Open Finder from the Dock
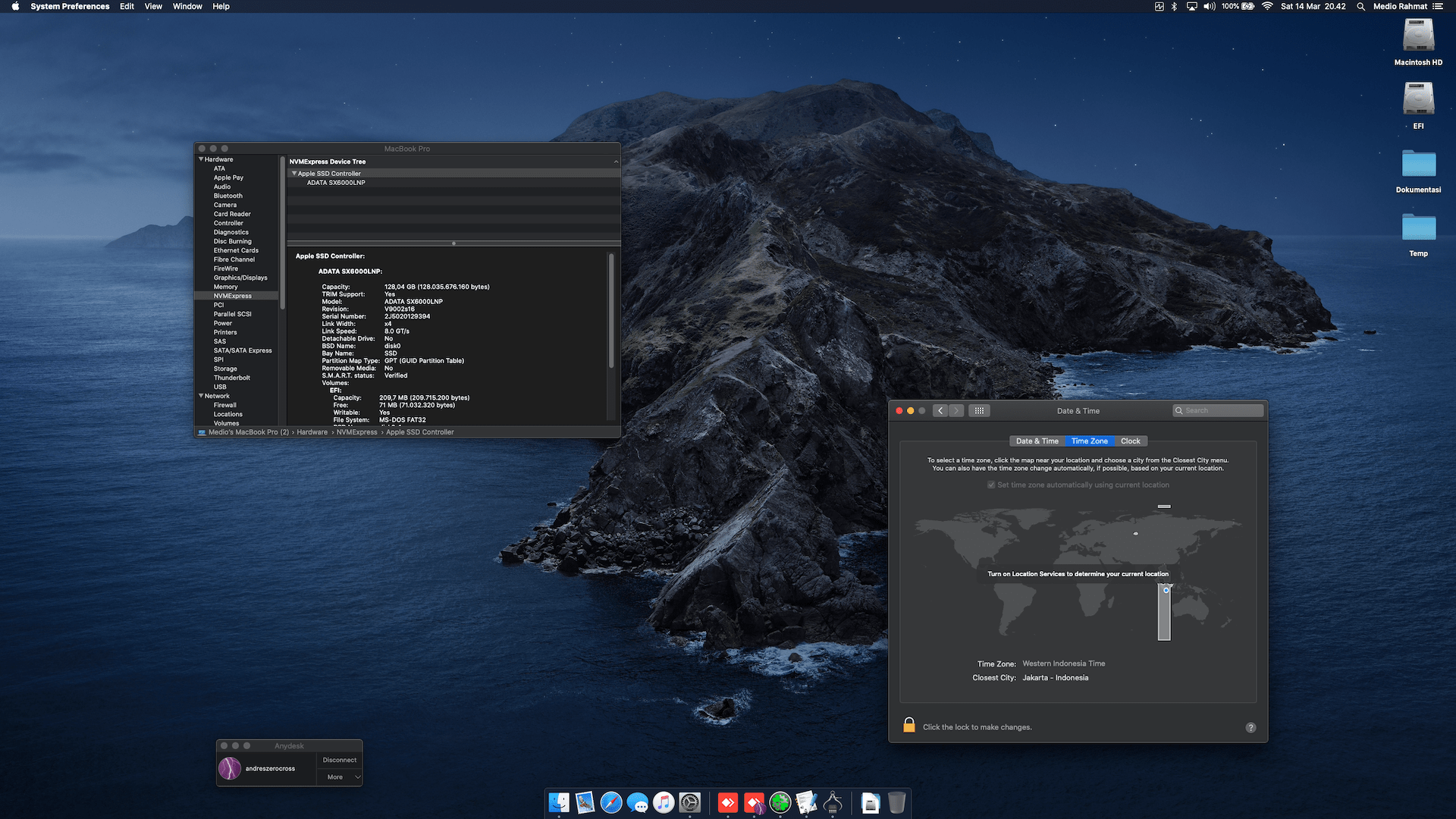1456x819 pixels. pyautogui.click(x=559, y=802)
